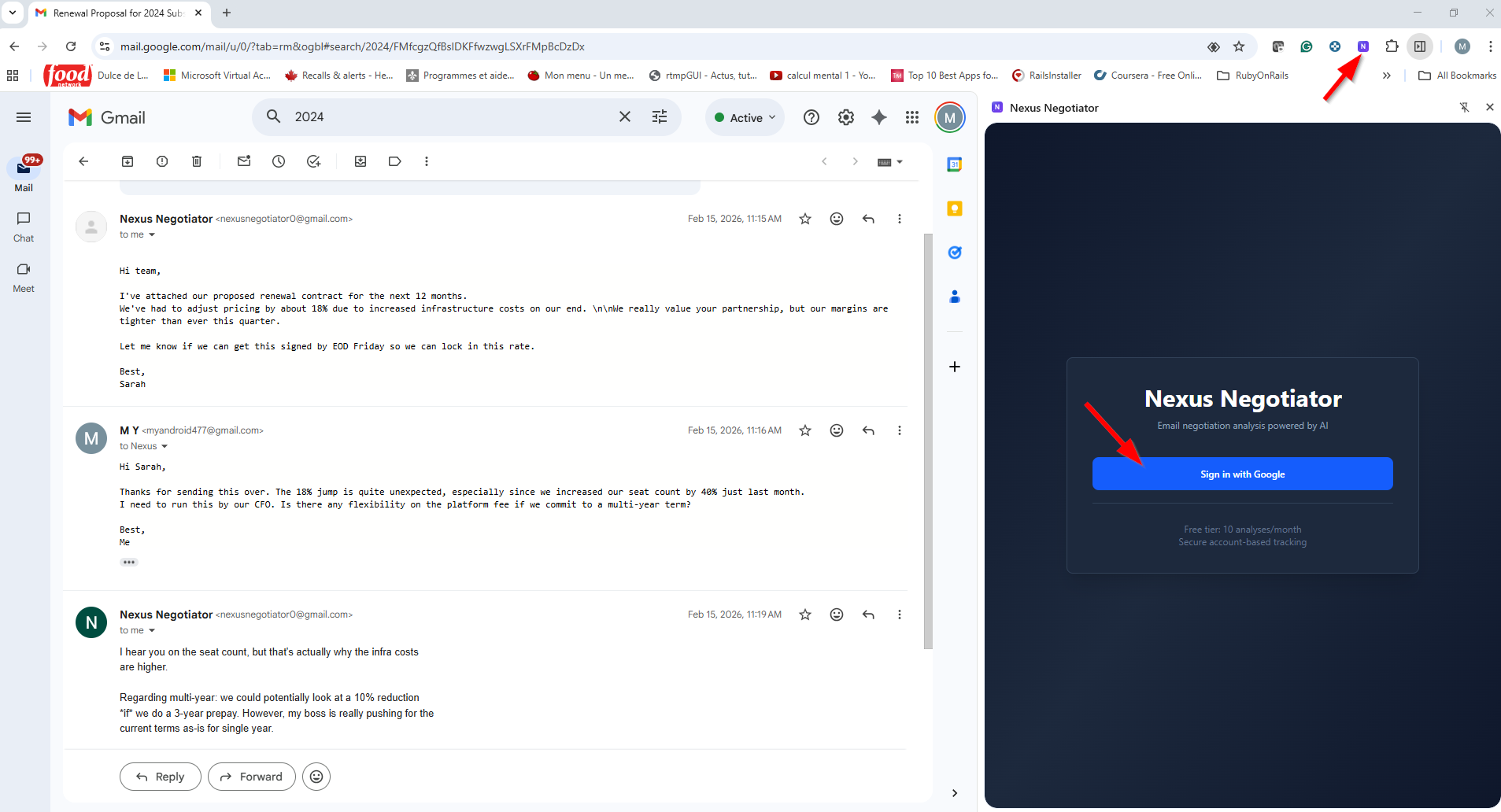This screenshot has width=1501, height=812.
Task: Click the Forward button below thread
Action: 251,777
